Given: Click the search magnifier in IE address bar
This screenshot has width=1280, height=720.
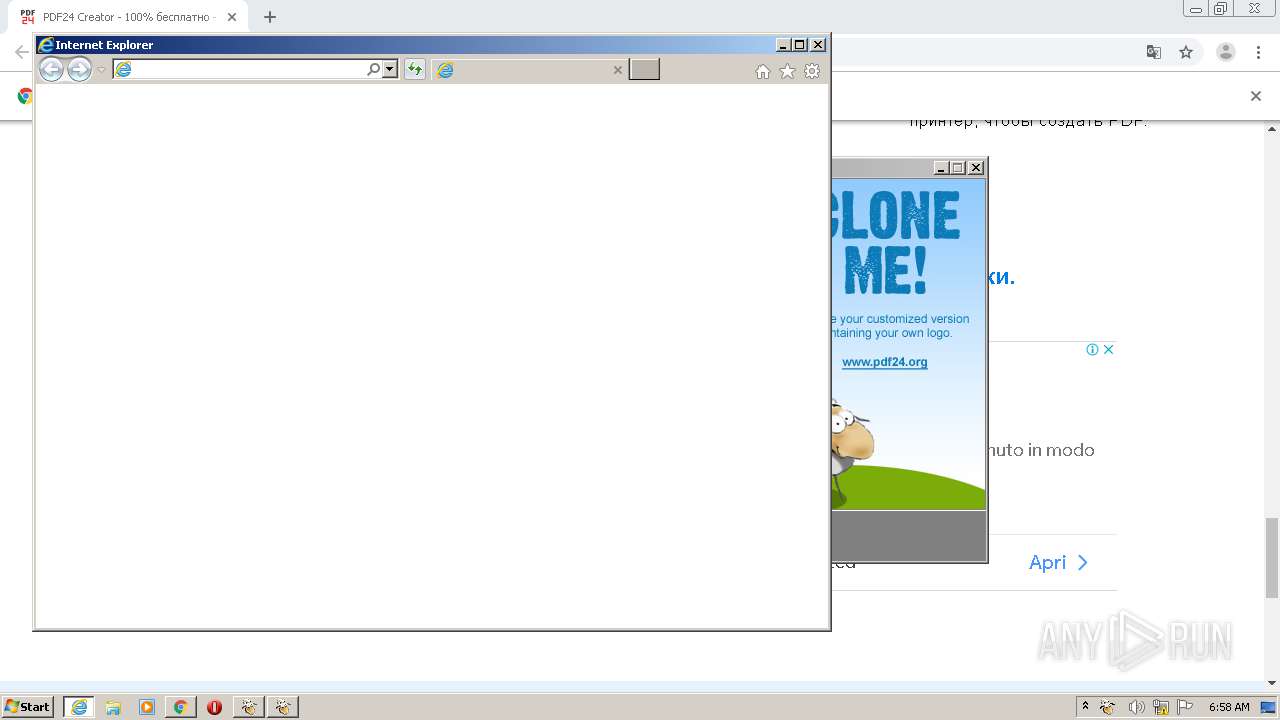Looking at the screenshot, I should (x=374, y=69).
